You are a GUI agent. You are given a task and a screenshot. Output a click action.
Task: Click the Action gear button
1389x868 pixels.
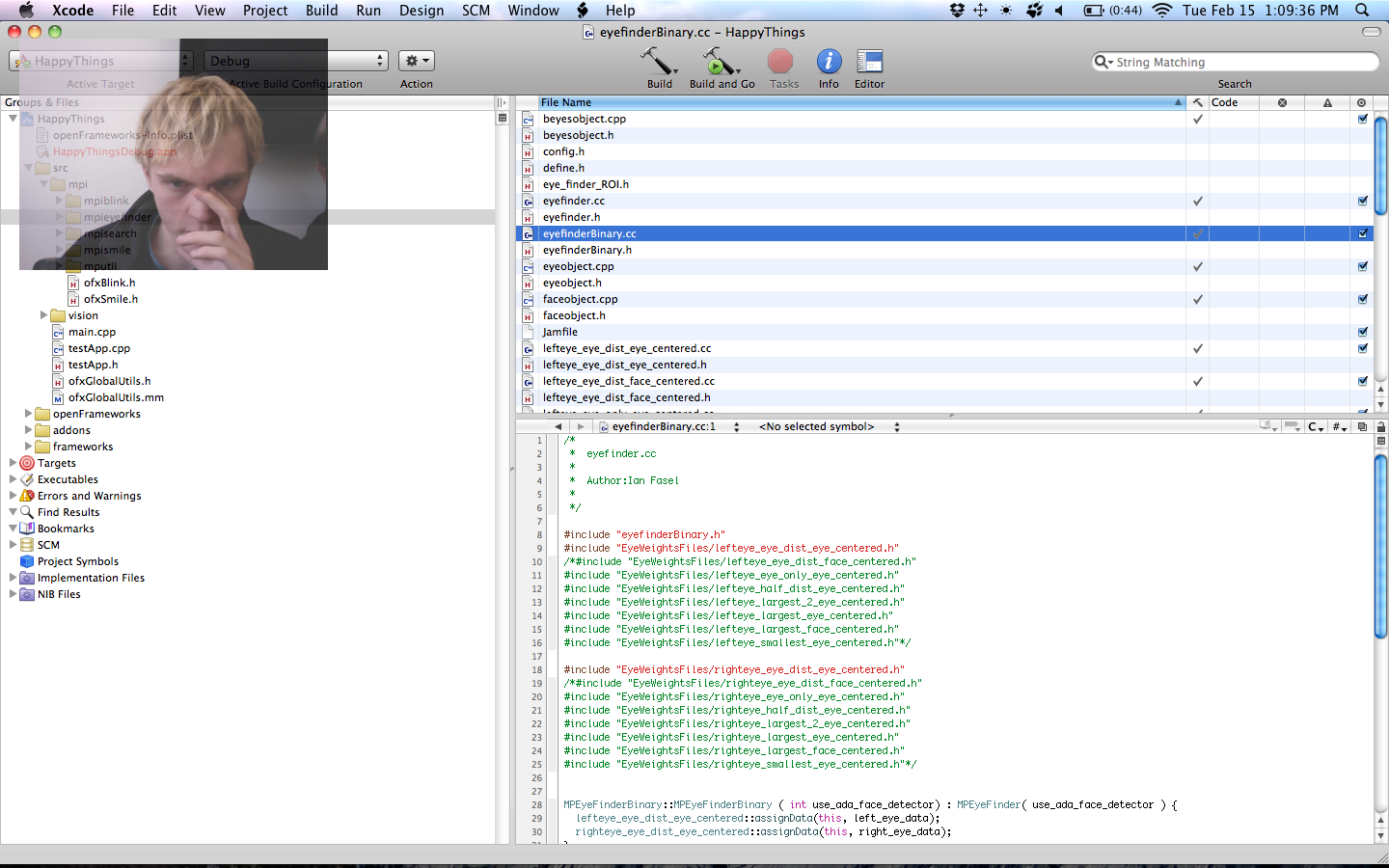coord(417,61)
